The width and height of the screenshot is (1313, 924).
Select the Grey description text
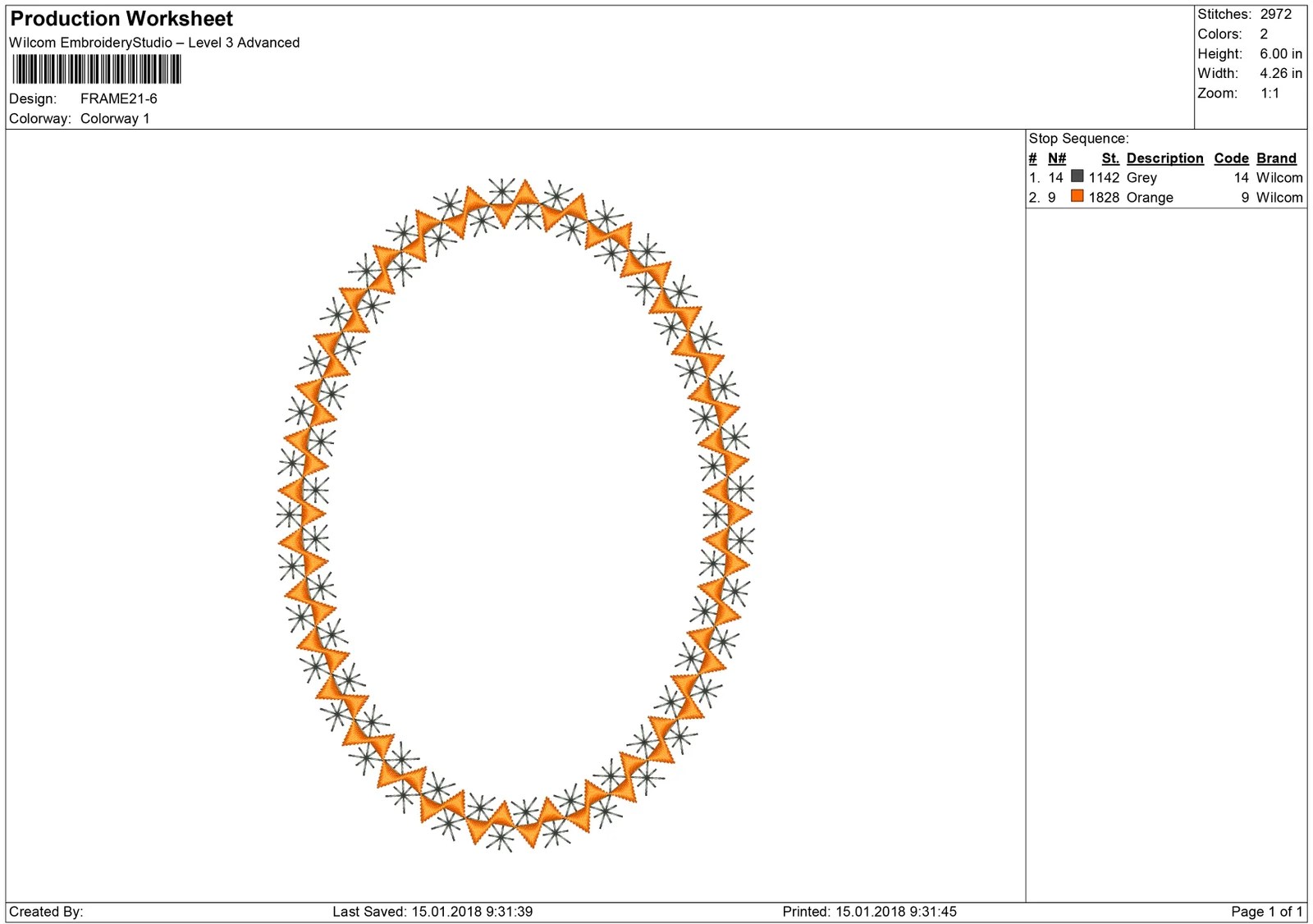pos(1141,178)
